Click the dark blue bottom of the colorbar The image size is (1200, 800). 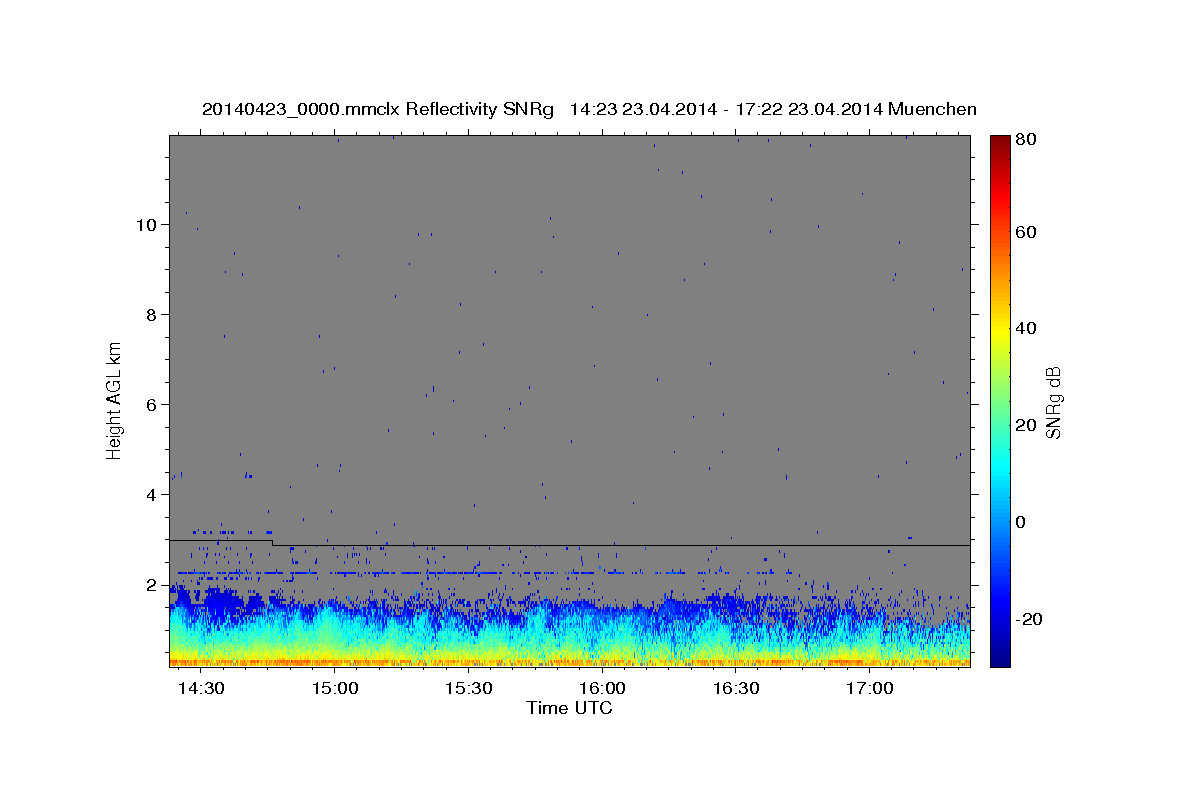[x=1000, y=655]
